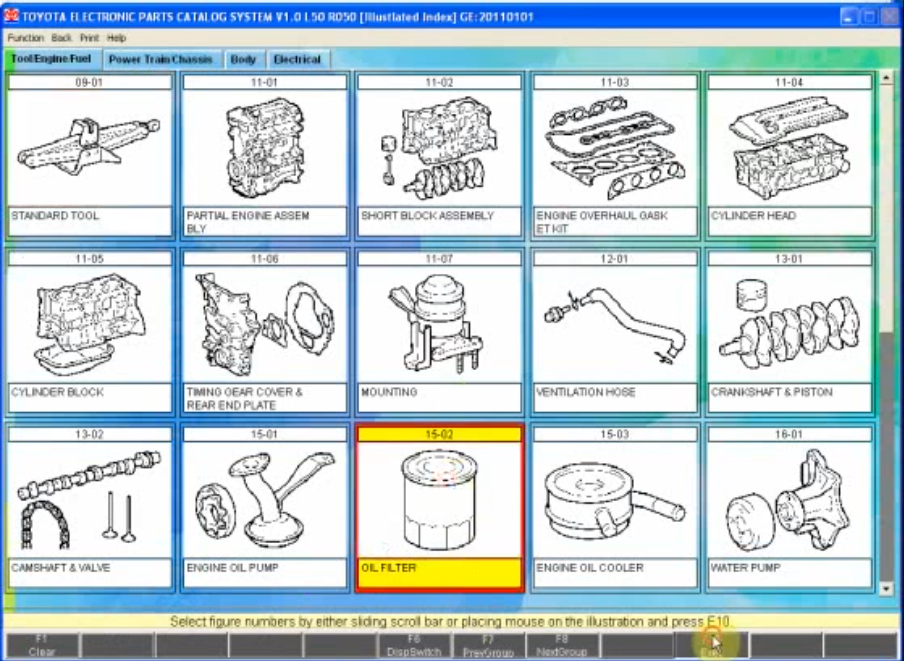Click the scrollbar down arrow
904x661 pixels.
(x=887, y=588)
